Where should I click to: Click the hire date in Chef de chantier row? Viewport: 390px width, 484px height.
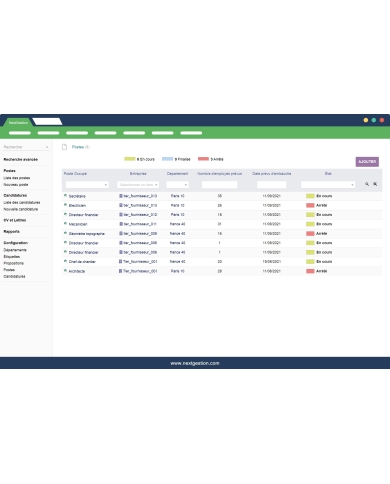(272, 262)
